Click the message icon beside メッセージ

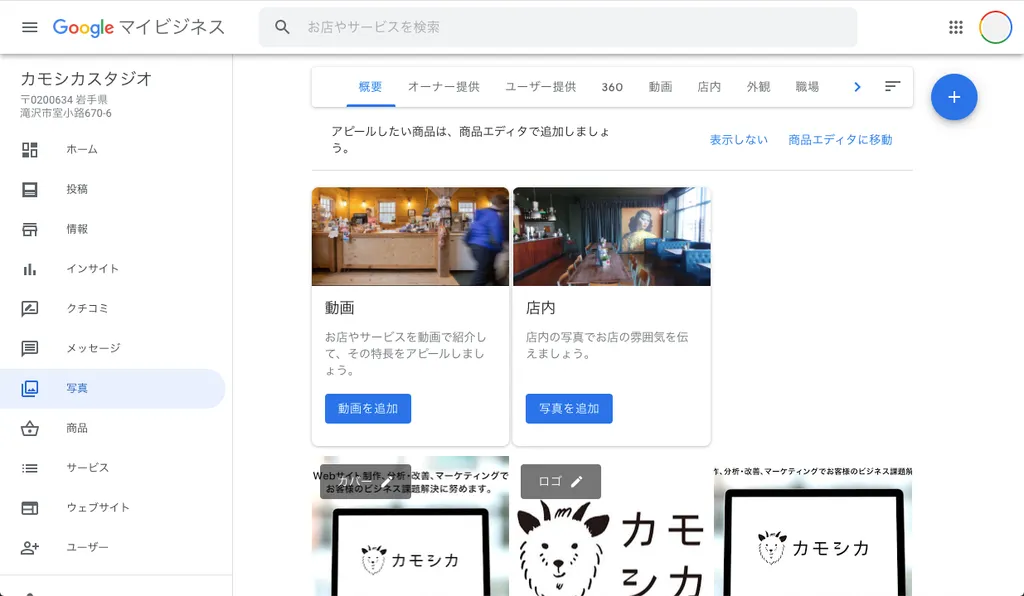[x=29, y=349]
